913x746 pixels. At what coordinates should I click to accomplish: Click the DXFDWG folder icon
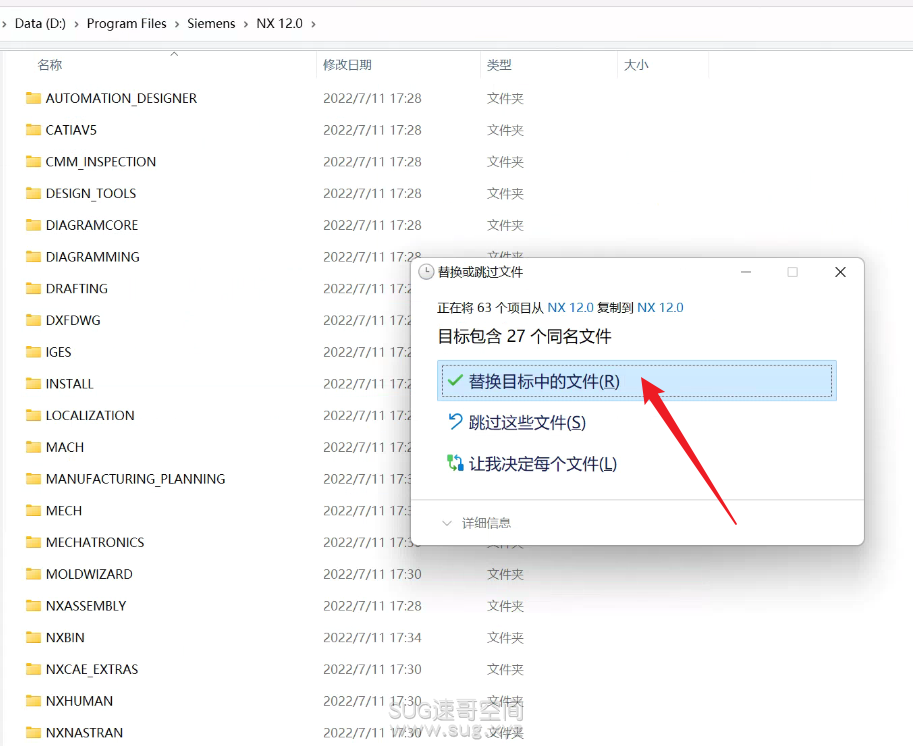pyautogui.click(x=33, y=320)
